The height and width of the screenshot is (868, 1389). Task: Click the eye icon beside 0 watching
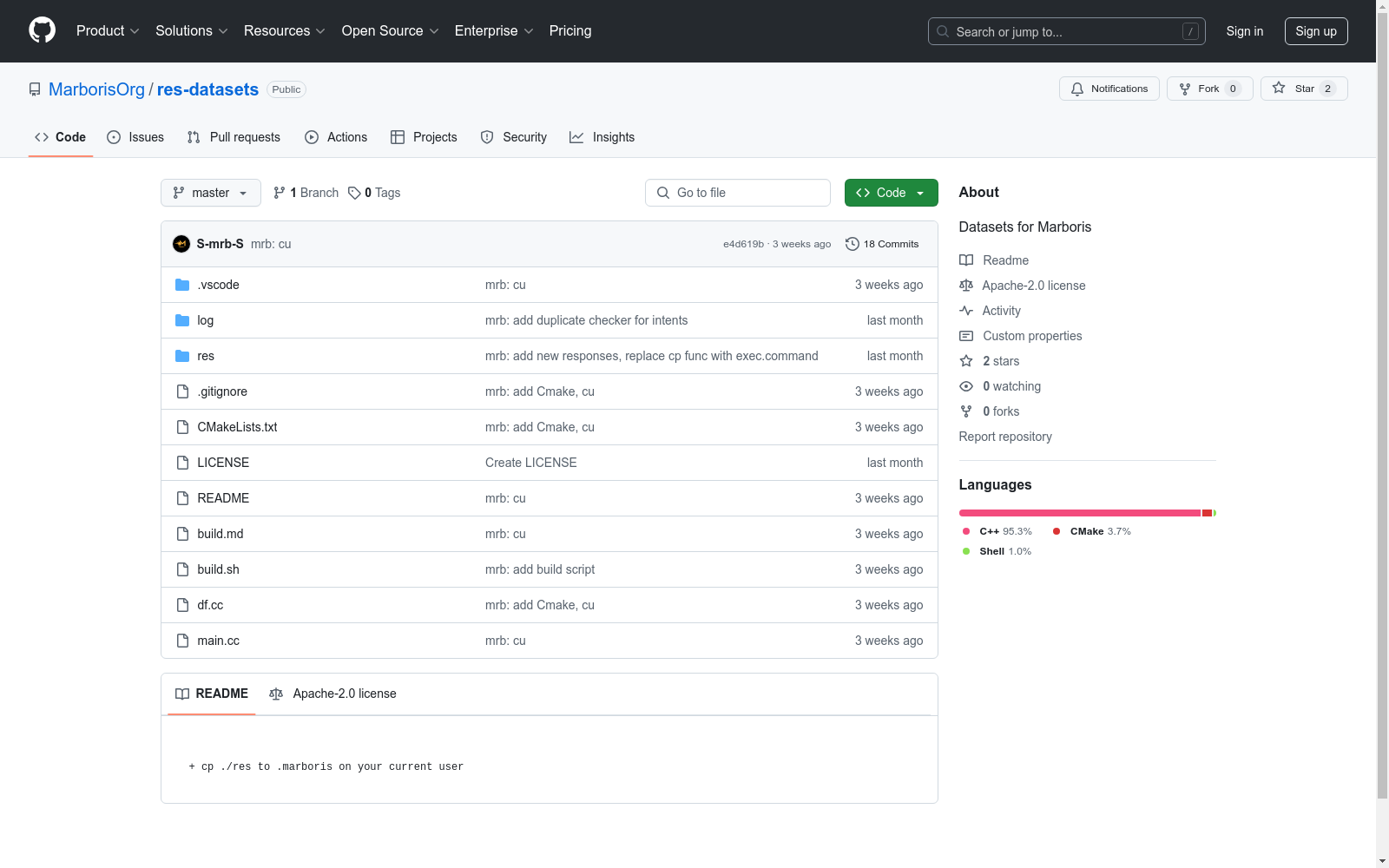(x=966, y=386)
